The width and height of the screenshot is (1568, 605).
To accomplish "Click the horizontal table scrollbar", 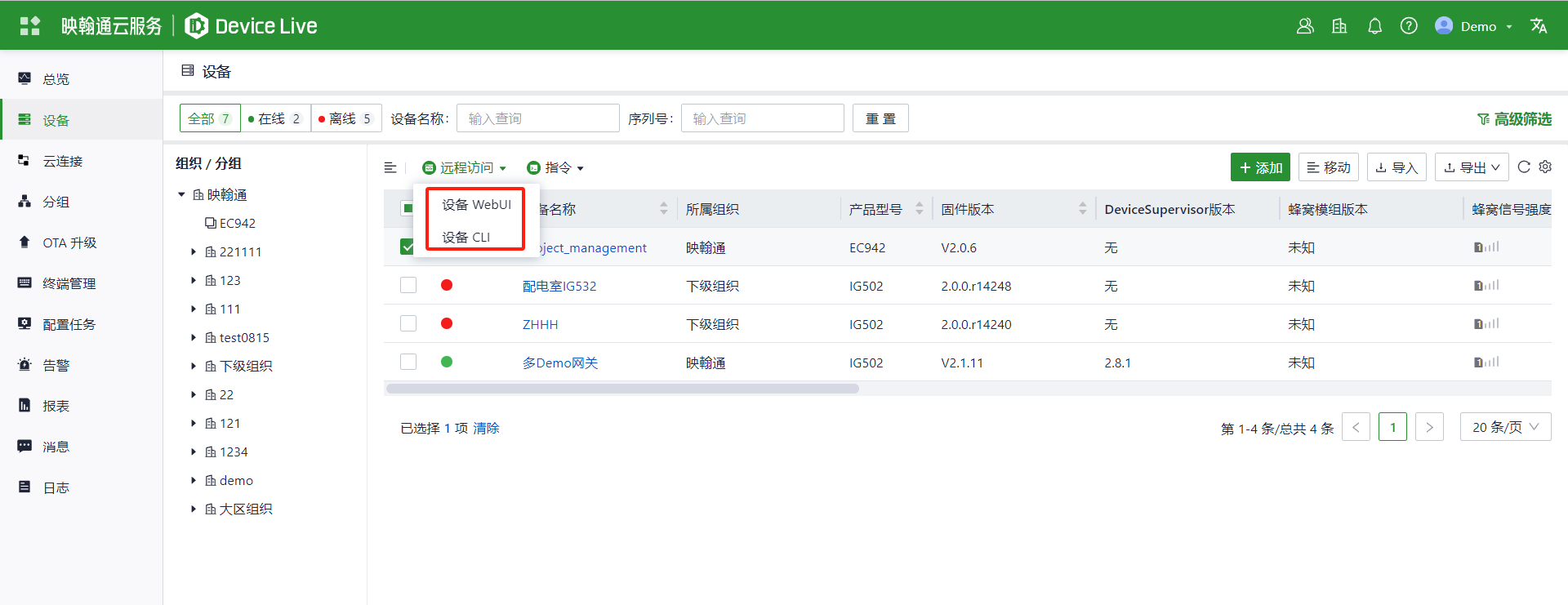I will click(x=622, y=389).
